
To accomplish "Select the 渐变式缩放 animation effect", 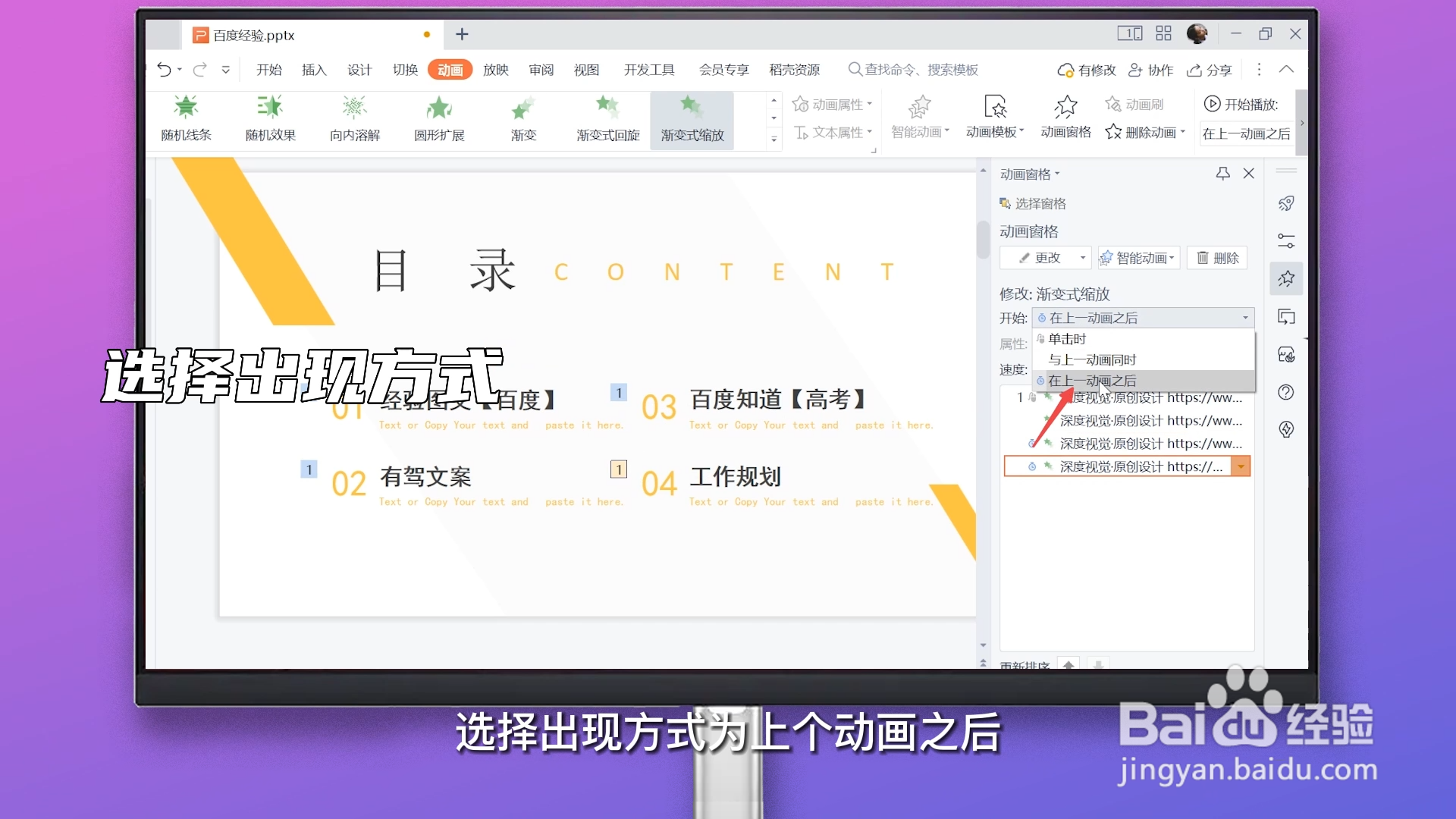I will click(x=692, y=120).
